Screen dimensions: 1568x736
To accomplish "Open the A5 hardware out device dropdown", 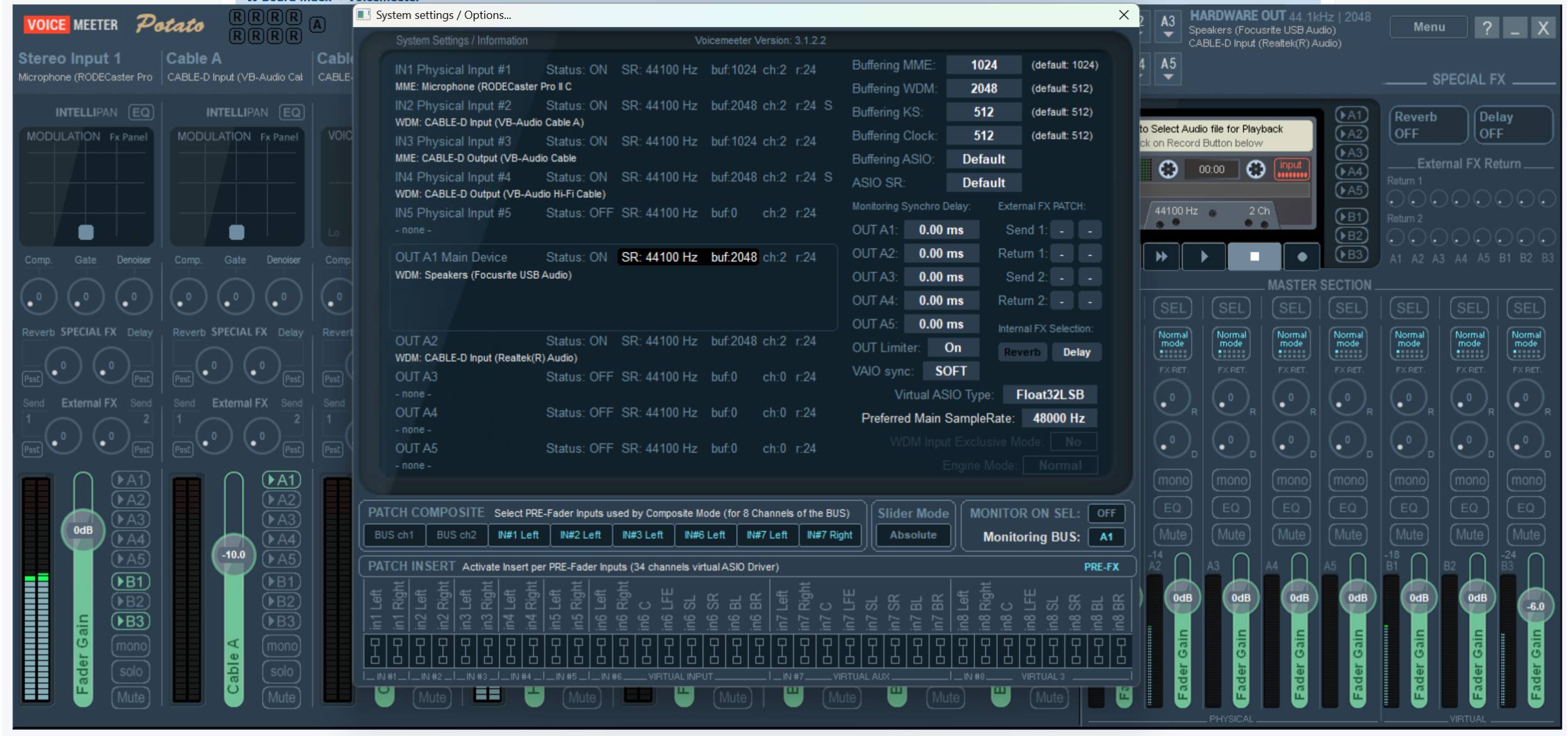I will (1168, 69).
